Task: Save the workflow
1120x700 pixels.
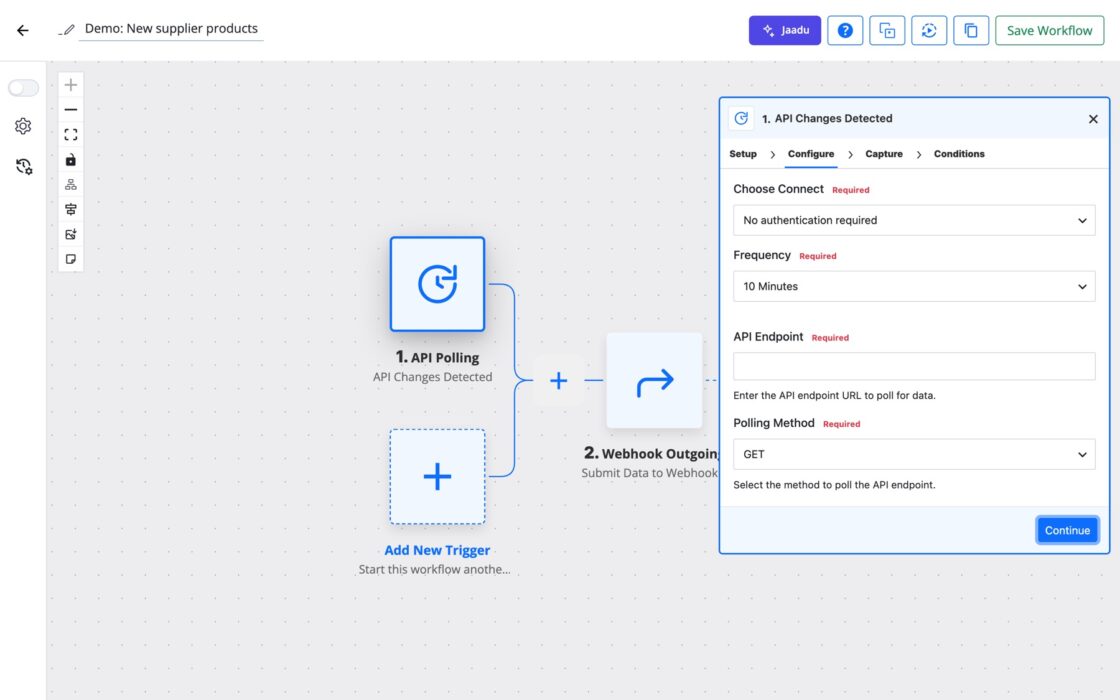Action: click(x=1049, y=30)
